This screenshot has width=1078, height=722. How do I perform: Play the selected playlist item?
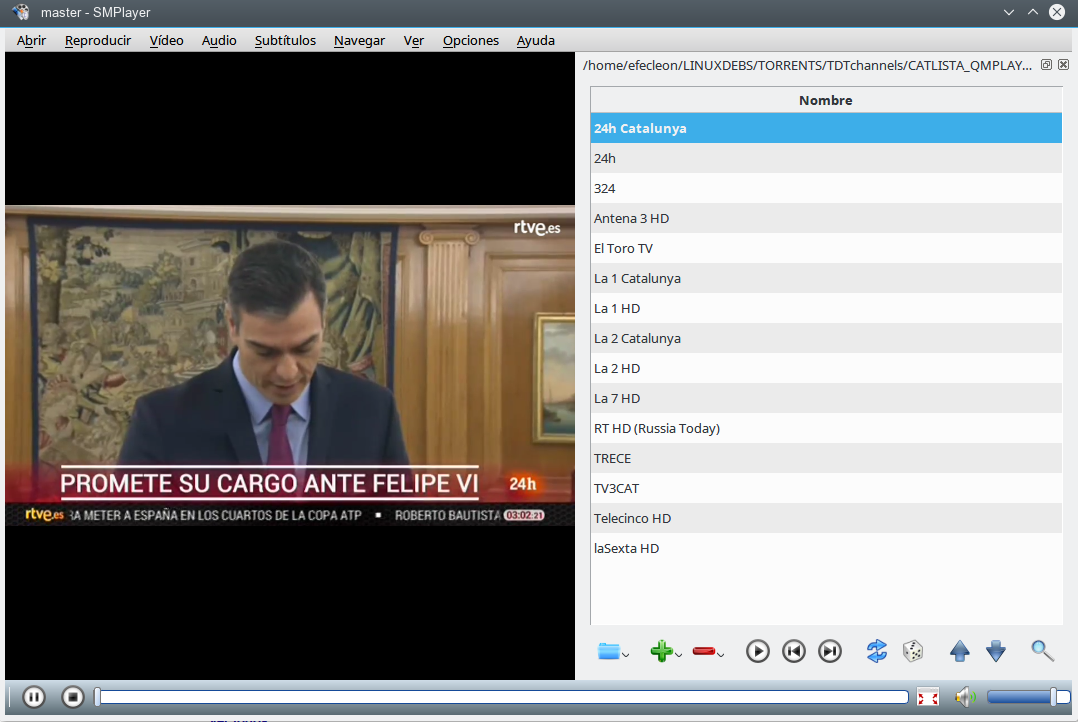(758, 650)
